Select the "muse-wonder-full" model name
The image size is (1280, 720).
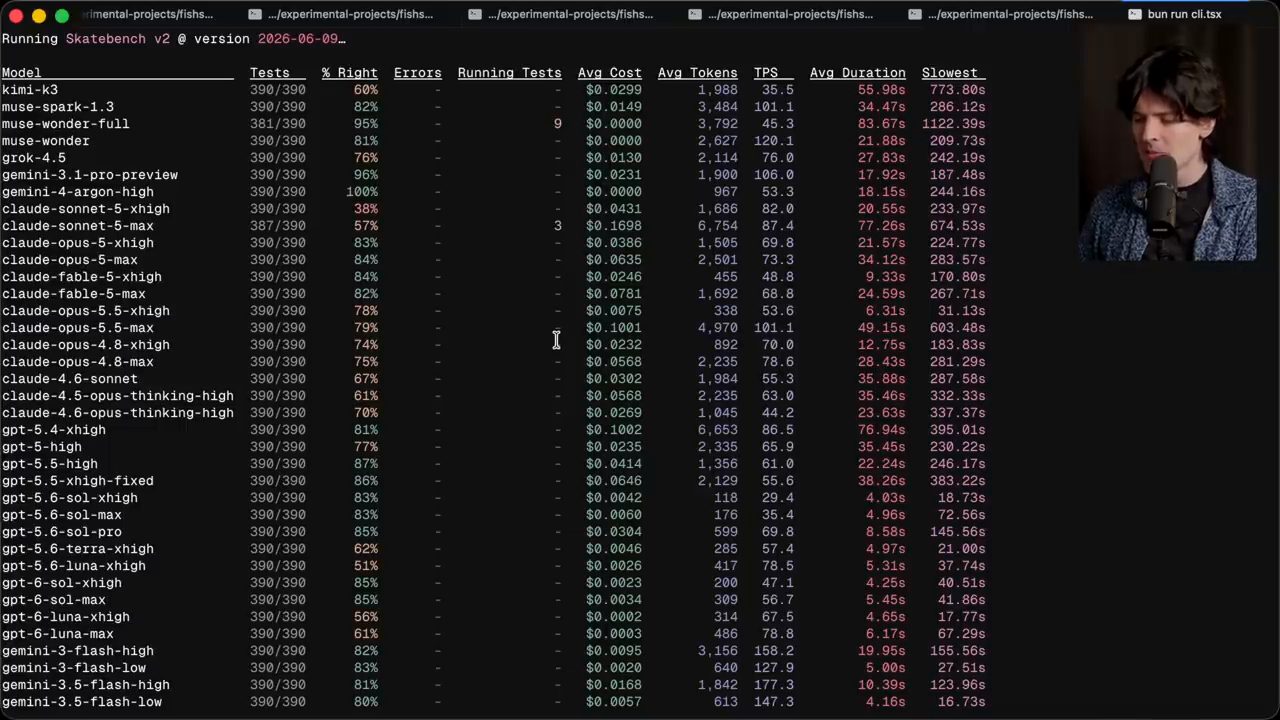coord(66,124)
